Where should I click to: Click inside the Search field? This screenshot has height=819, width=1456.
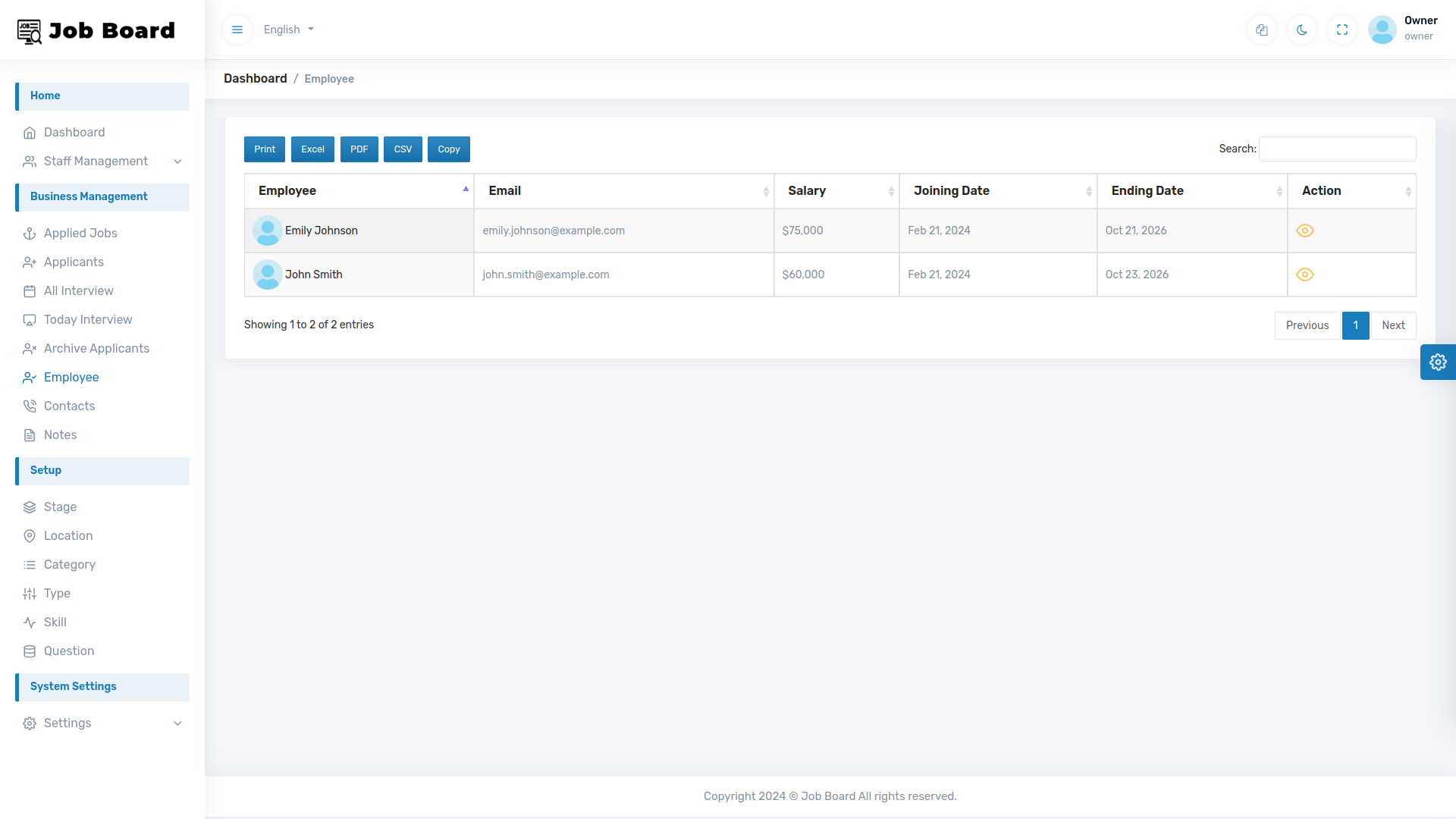[1336, 149]
